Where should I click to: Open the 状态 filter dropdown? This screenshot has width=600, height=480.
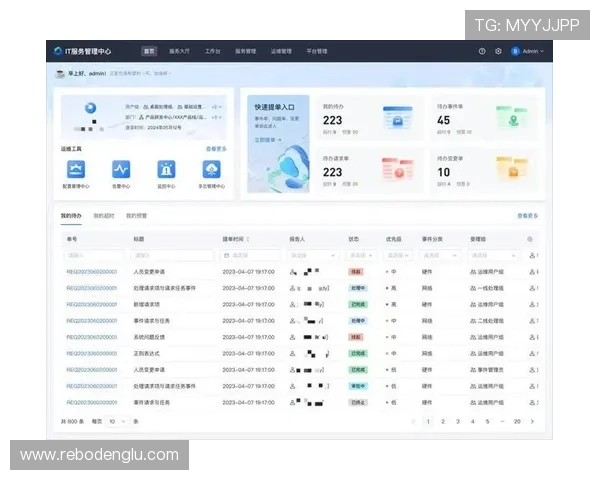[x=361, y=255]
